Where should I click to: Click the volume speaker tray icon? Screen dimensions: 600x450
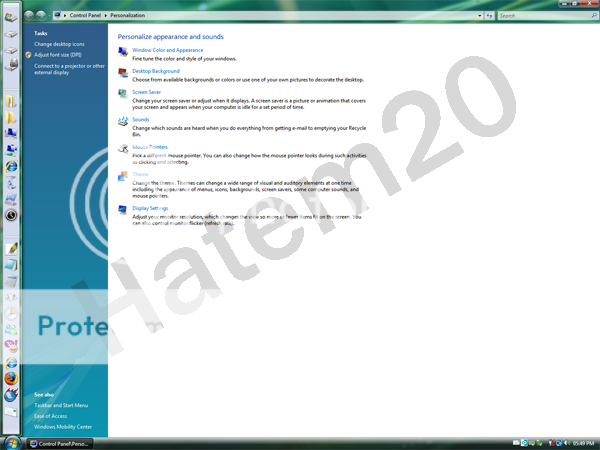tap(567, 443)
